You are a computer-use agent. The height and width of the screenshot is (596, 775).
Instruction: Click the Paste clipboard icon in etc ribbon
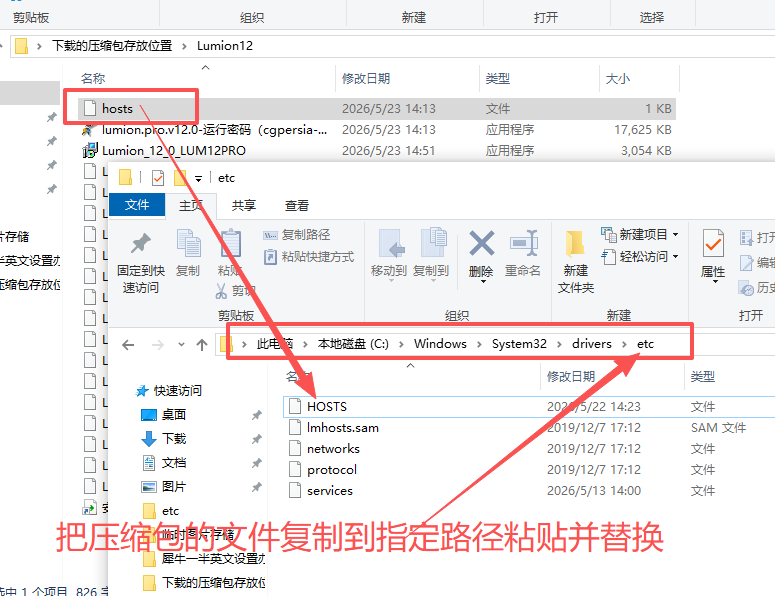coord(230,243)
